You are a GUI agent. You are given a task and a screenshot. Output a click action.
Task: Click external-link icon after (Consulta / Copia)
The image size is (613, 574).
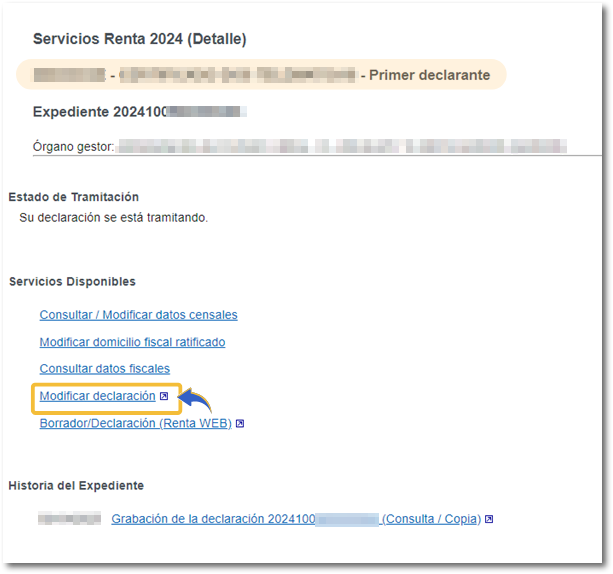(489, 520)
